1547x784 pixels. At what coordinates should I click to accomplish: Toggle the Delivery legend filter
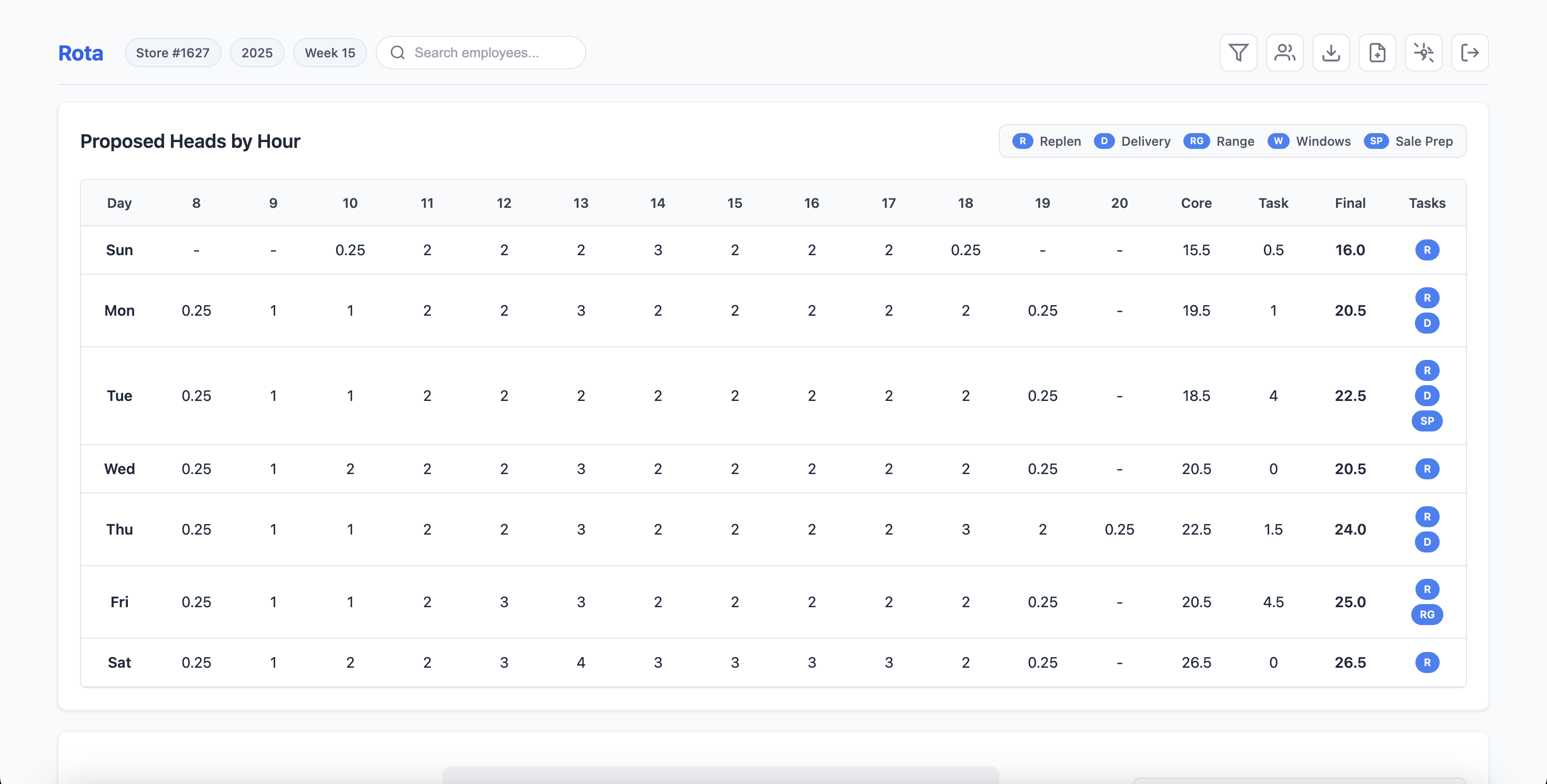pyautogui.click(x=1132, y=141)
